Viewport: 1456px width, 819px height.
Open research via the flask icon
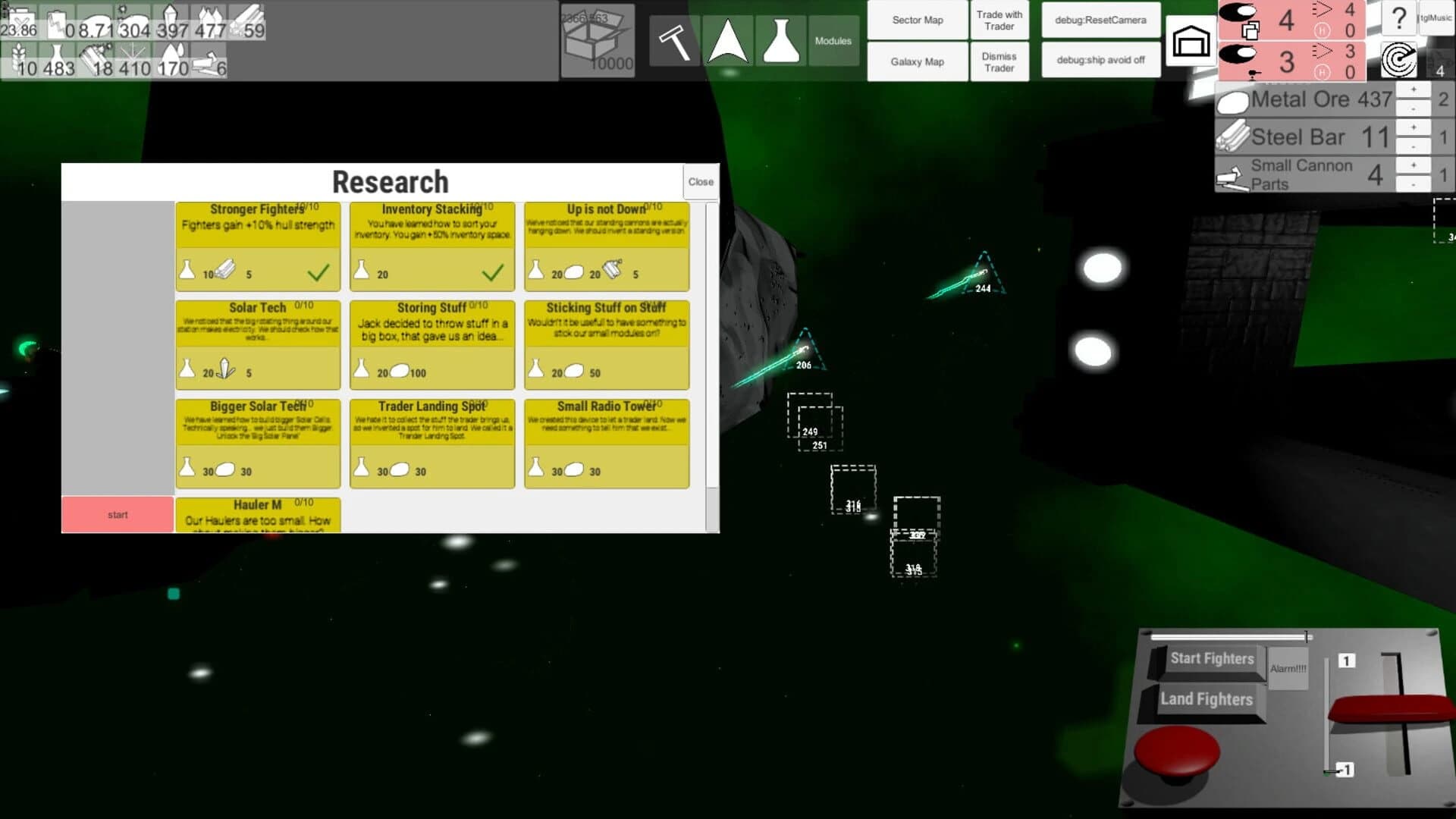click(x=780, y=41)
